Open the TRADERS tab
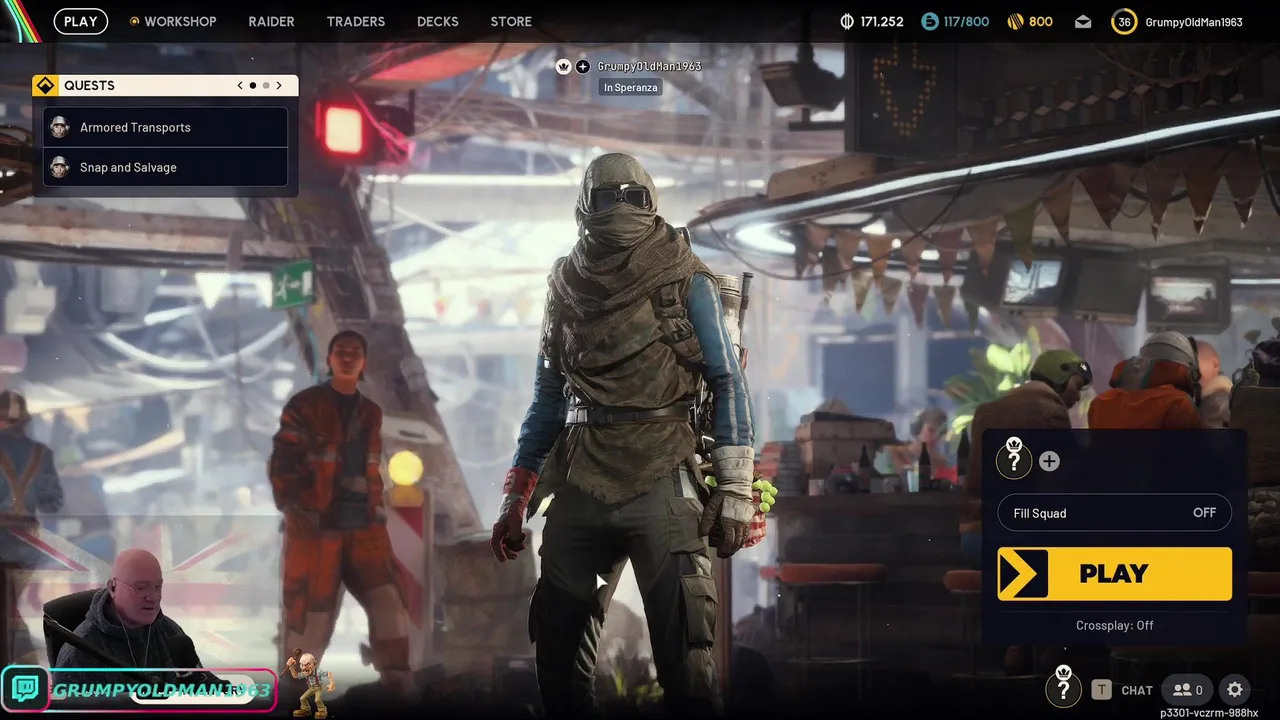This screenshot has width=1280, height=720. click(x=356, y=21)
